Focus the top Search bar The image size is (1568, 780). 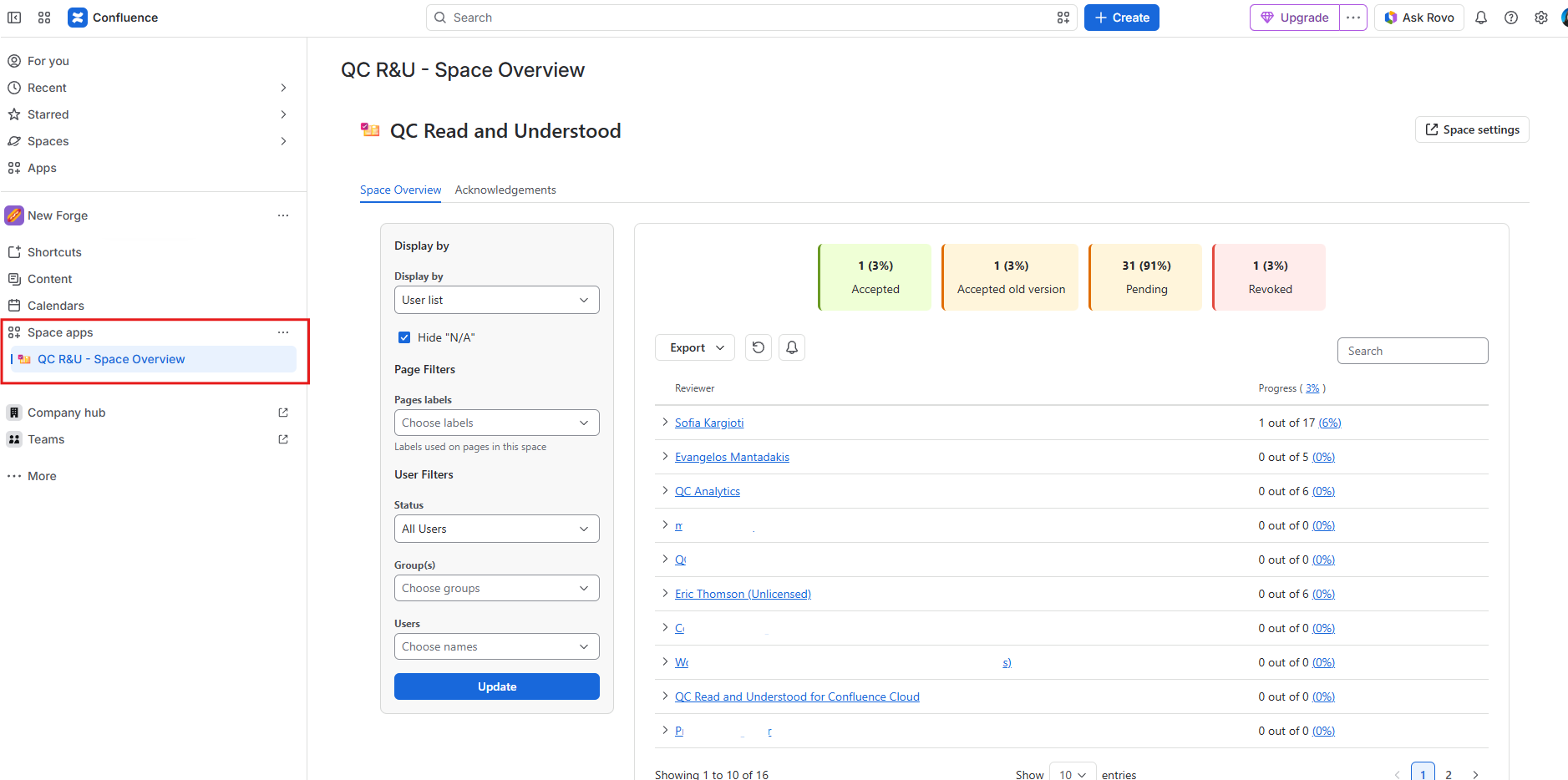point(751,18)
